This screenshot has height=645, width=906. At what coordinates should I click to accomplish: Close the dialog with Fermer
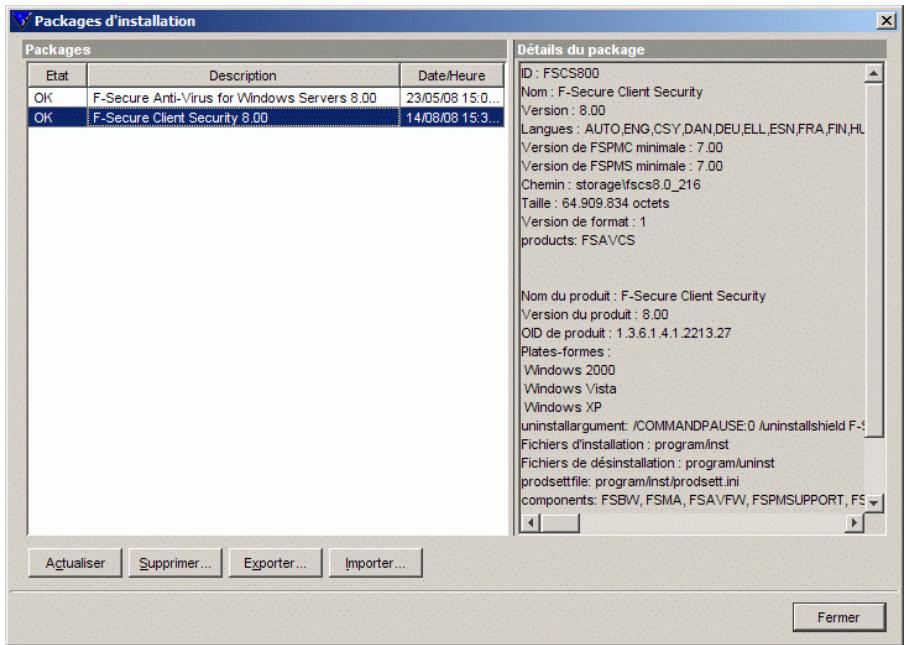[838, 617]
